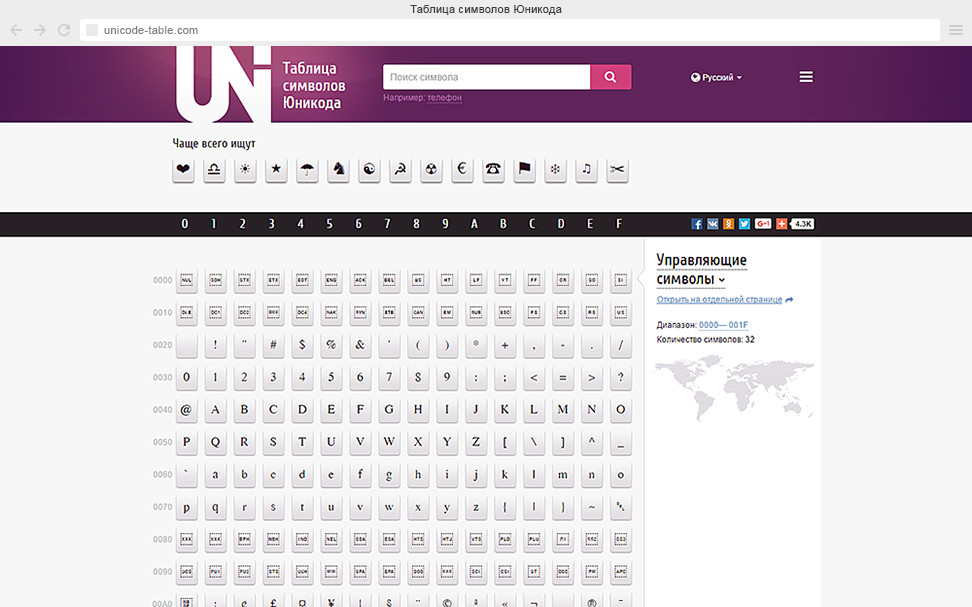972x607 pixels.
Task: Click the Открыть на отдельной странице link
Action: pos(719,300)
